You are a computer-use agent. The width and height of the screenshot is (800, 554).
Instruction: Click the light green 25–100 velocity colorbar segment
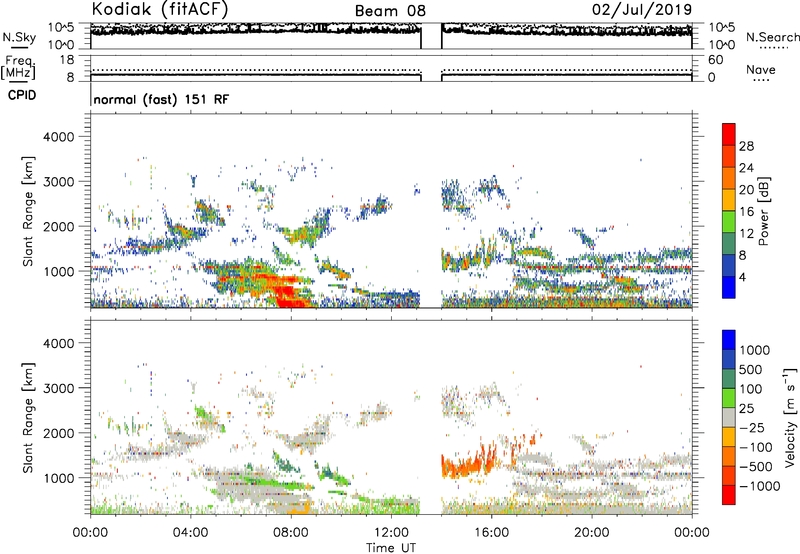point(729,398)
